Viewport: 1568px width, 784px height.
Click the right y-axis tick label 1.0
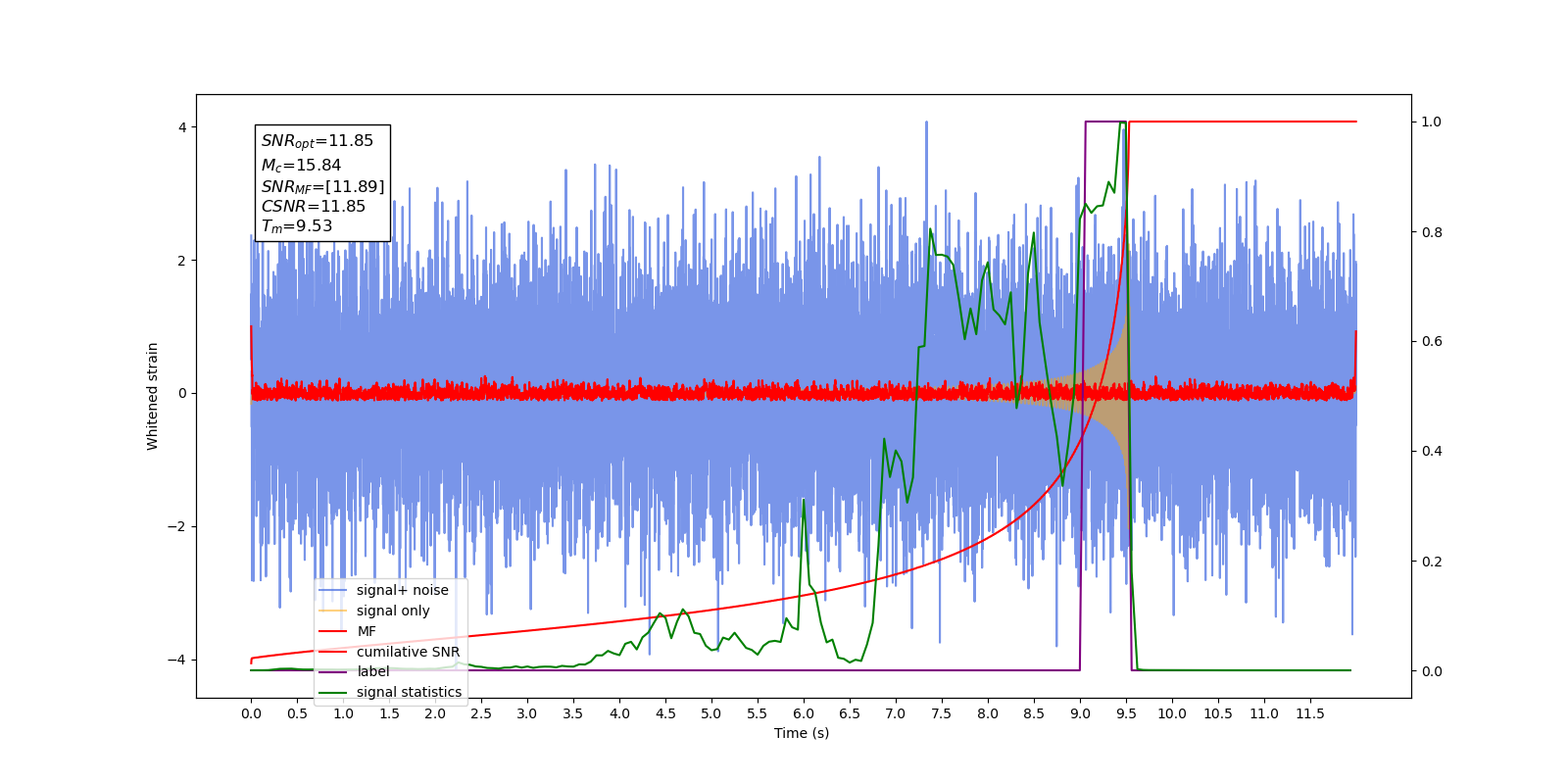(1432, 122)
